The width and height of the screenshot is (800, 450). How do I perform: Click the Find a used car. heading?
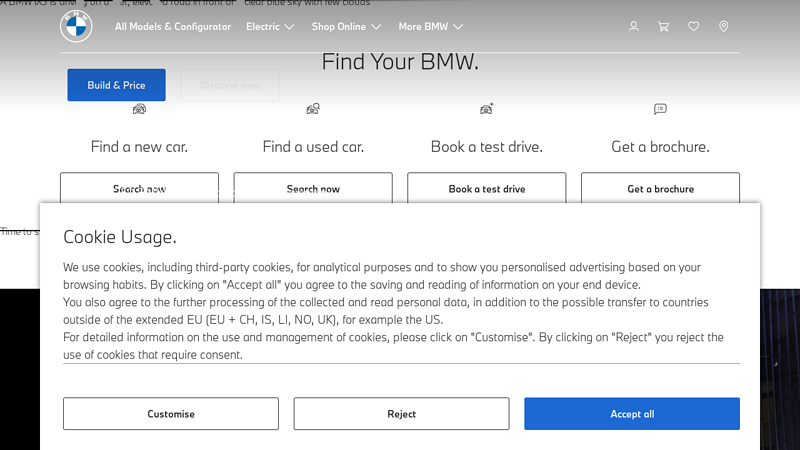(313, 147)
